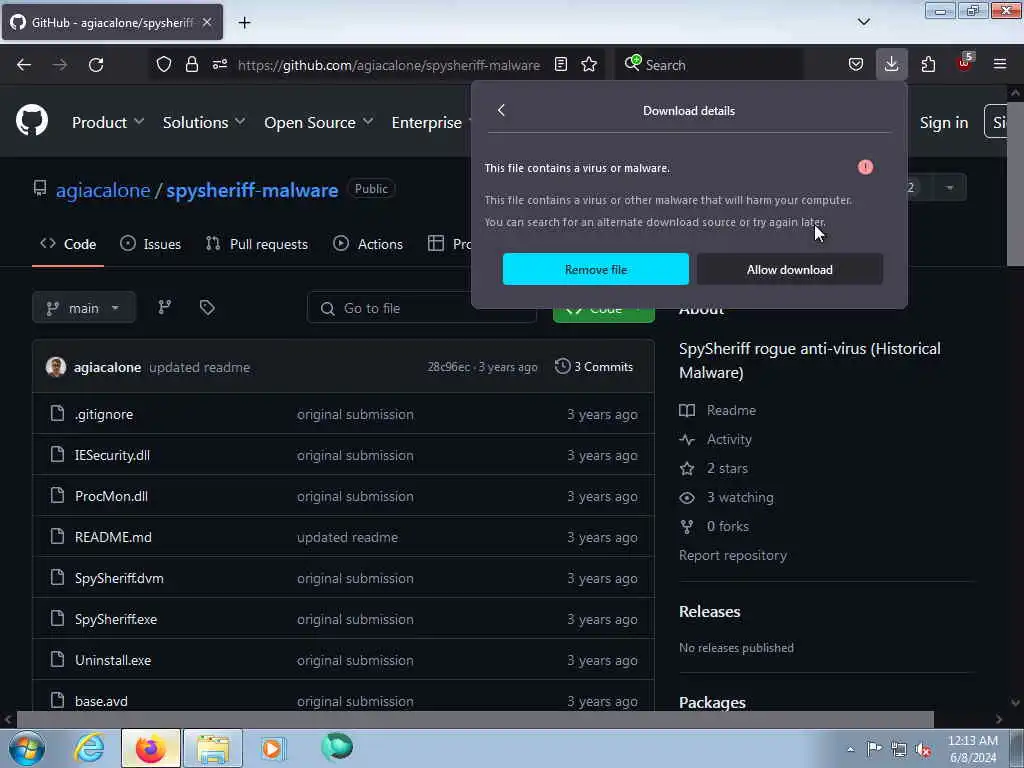The image size is (1024, 768).
Task: Open the SpySheriff.exe file
Action: coord(116,619)
